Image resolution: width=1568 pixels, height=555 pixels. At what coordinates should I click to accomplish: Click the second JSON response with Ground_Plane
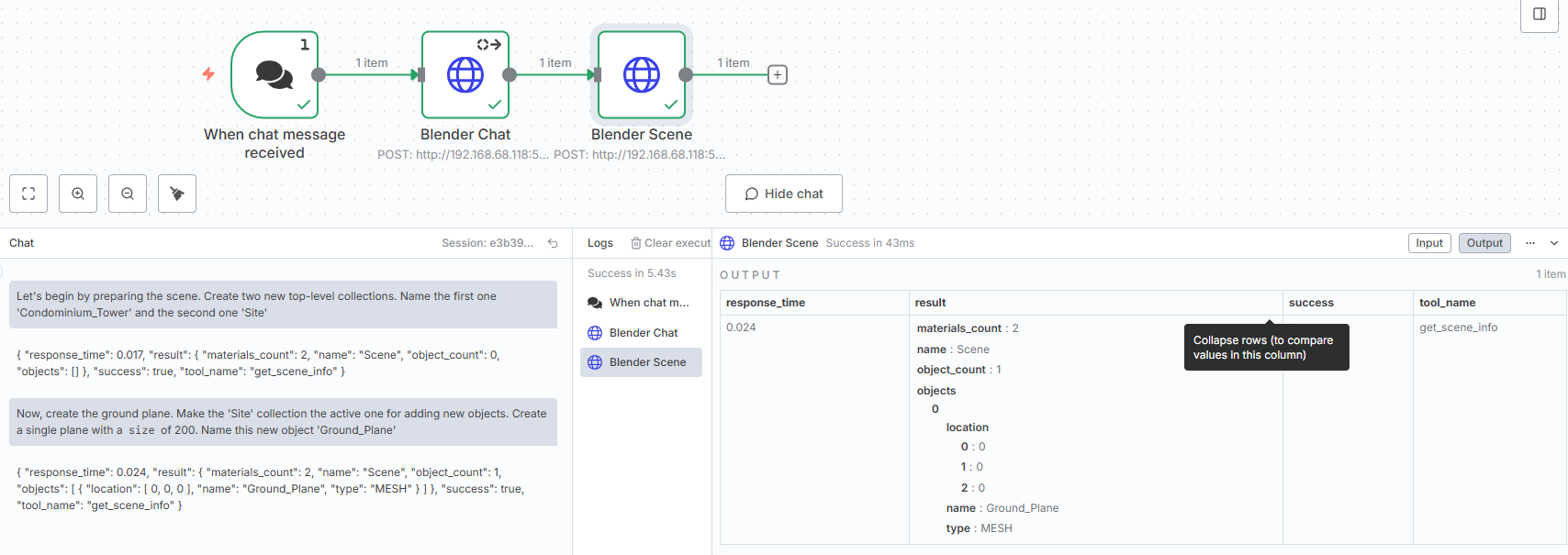270,489
